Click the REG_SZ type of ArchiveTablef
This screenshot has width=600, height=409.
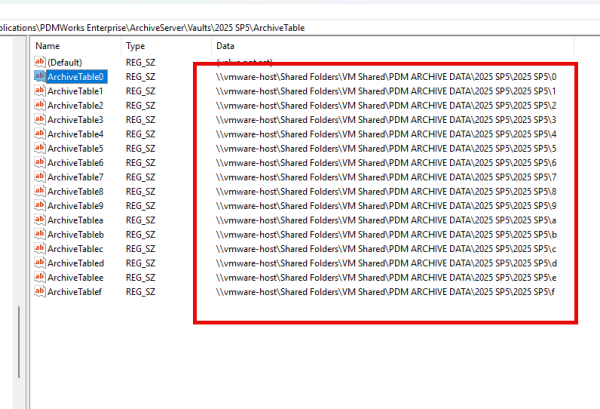coord(140,292)
